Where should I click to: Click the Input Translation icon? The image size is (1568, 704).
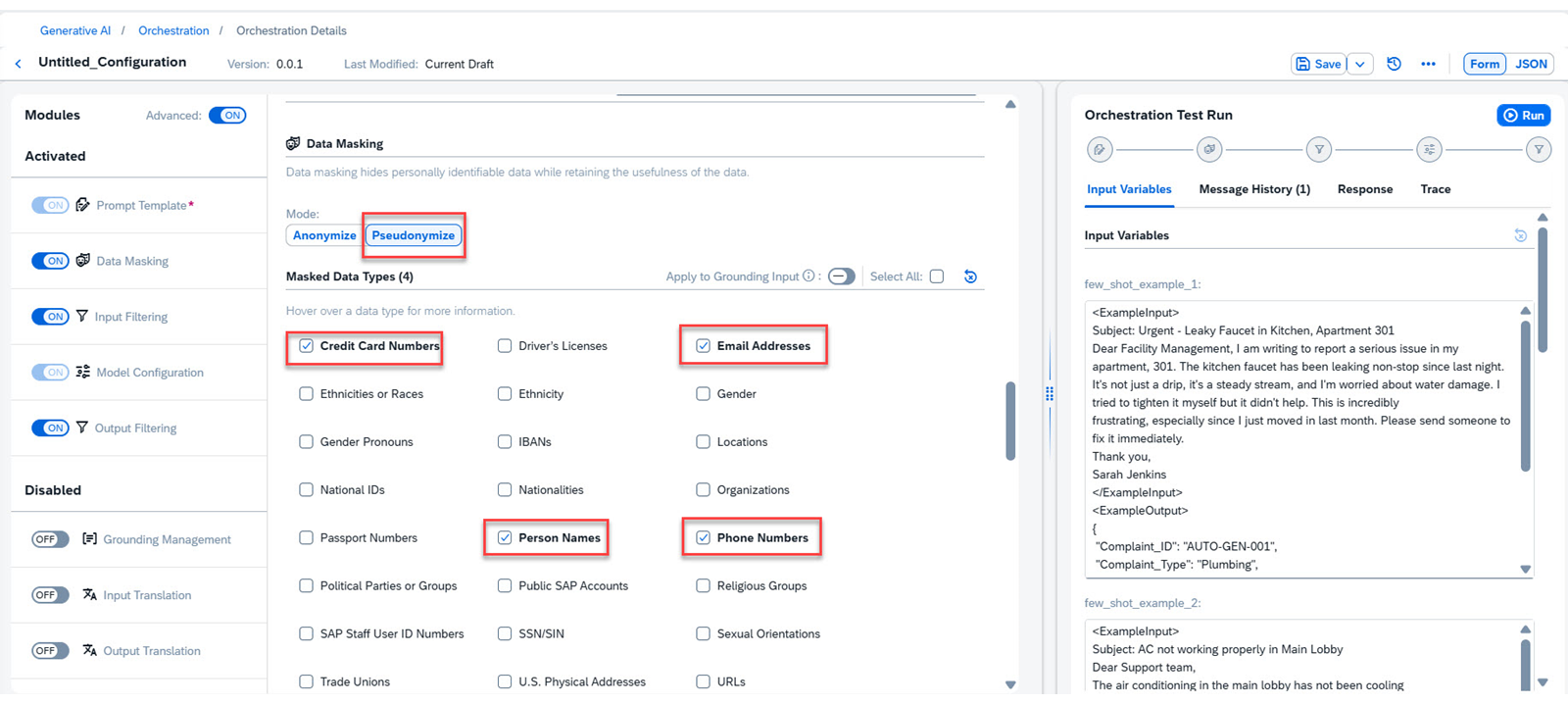click(x=89, y=594)
